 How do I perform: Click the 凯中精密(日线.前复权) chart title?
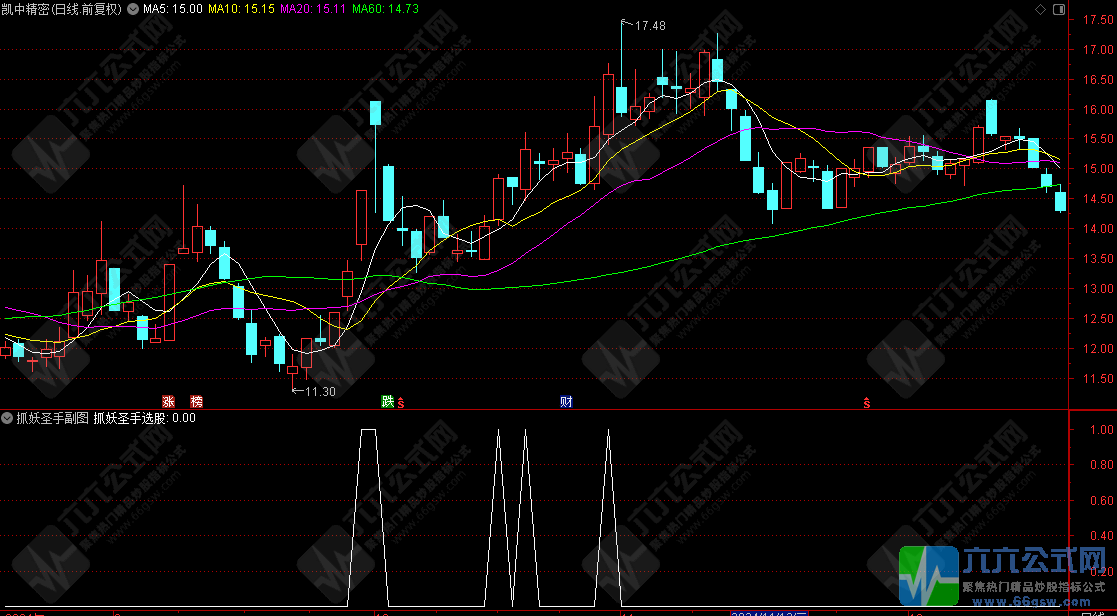61,9
